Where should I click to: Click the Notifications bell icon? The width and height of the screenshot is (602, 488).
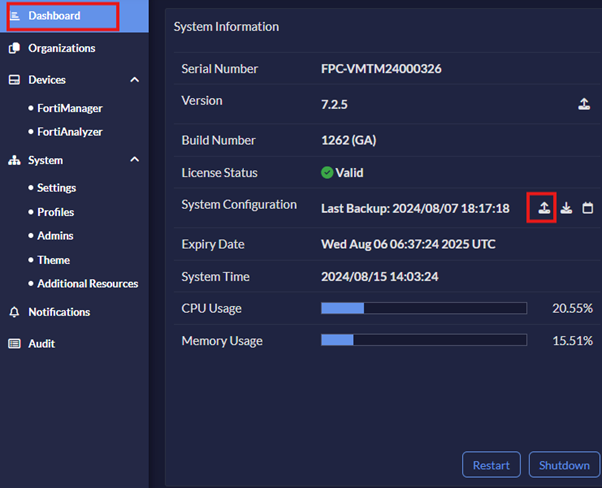pyautogui.click(x=14, y=312)
